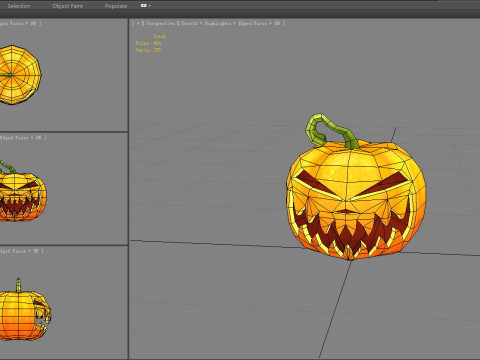Open the [+] general menu of Perspective viewport

138,23
